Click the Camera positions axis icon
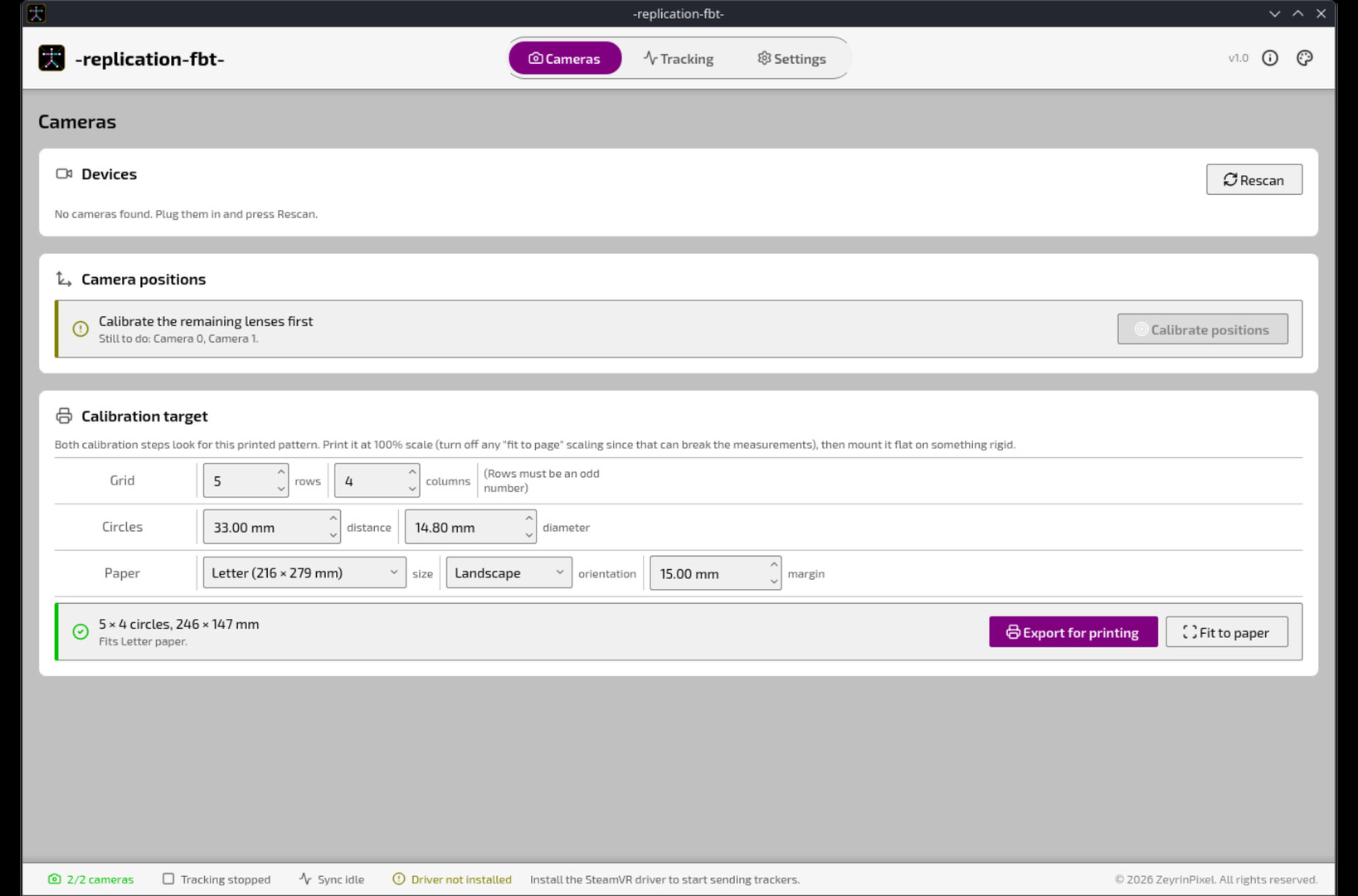 (x=64, y=280)
